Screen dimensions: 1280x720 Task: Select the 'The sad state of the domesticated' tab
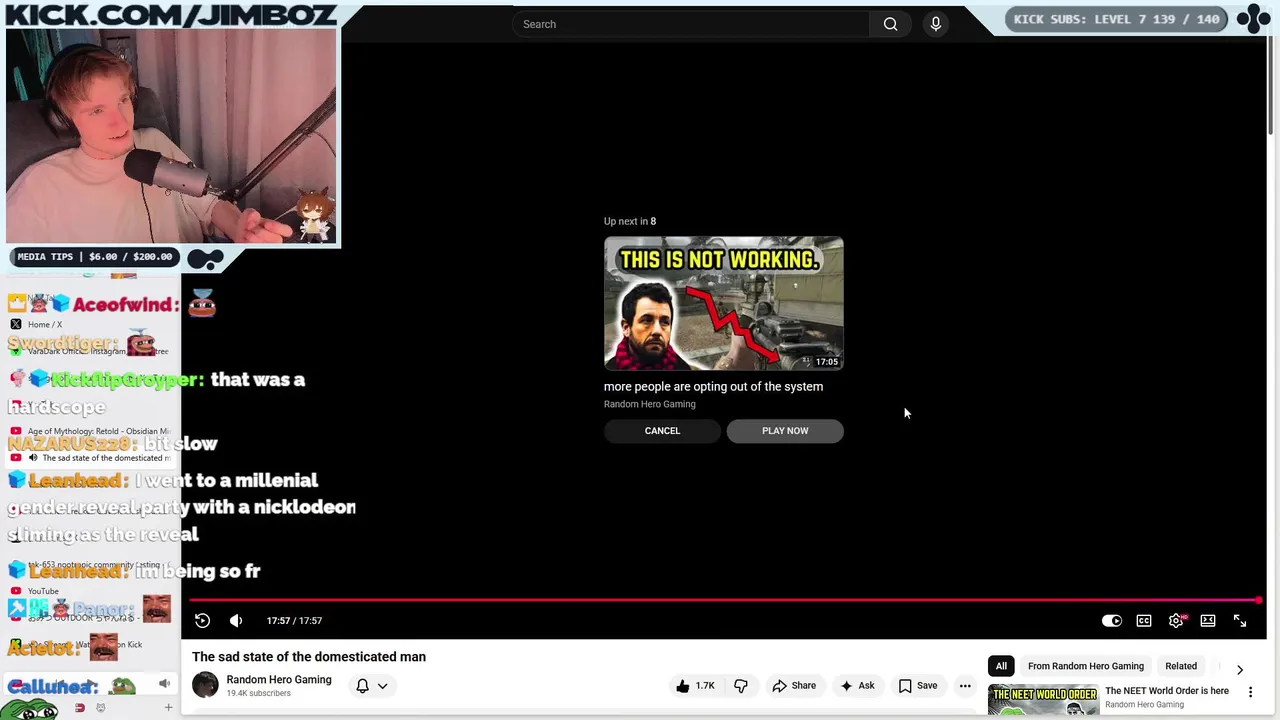[92, 458]
